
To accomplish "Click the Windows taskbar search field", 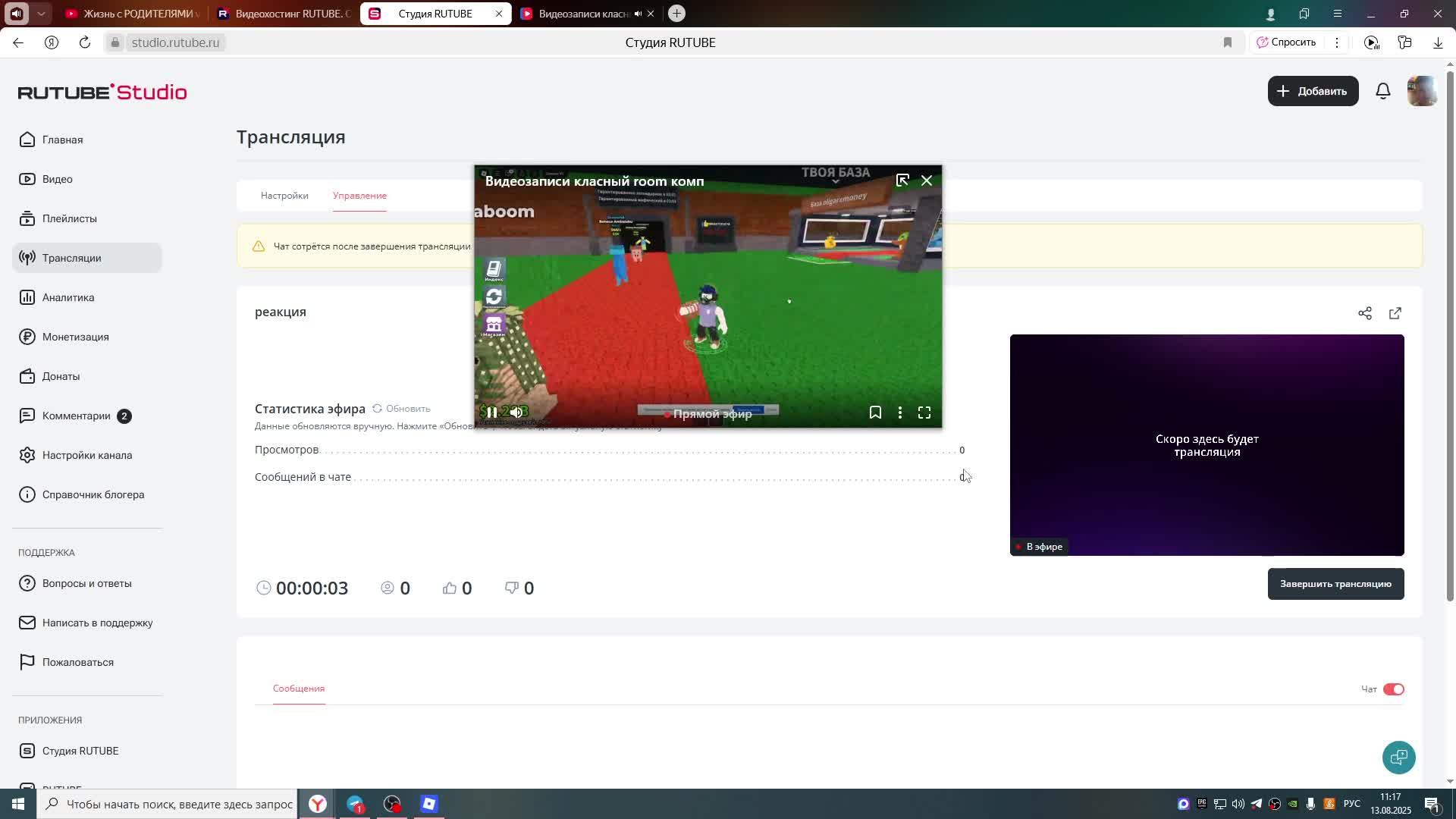I will 178,804.
